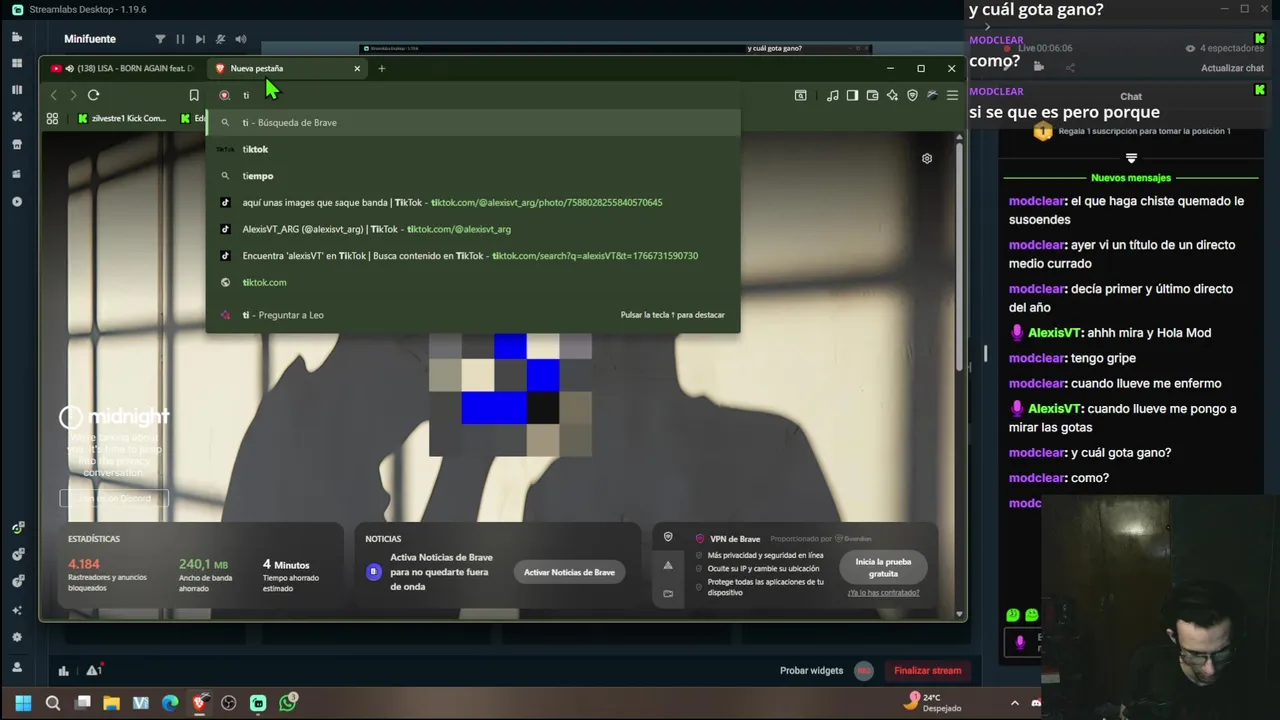Open File Explorer from the taskbar
This screenshot has width=1280, height=720.
coord(111,703)
